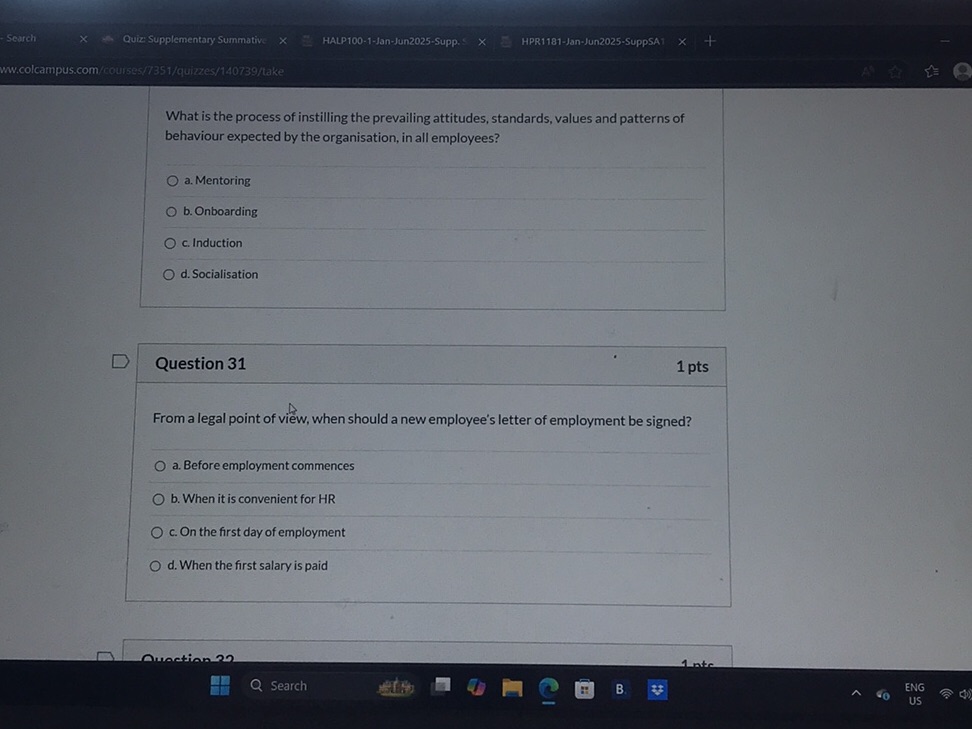
Task: Open the Edge profile avatar
Action: point(961,71)
